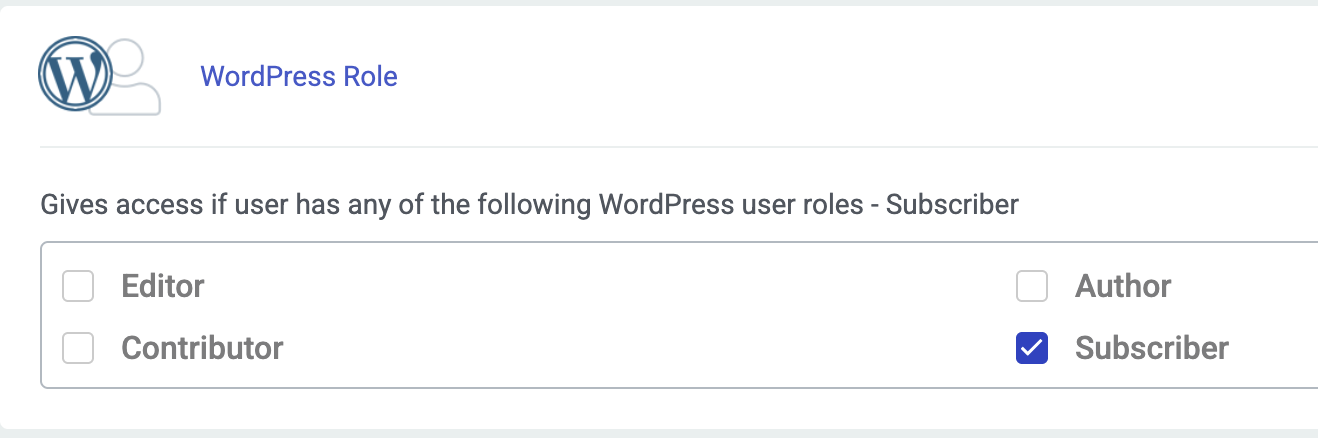Screen dimensions: 1318x438
Task: Click blank header area right of WordPress Role
Action: 800,77
